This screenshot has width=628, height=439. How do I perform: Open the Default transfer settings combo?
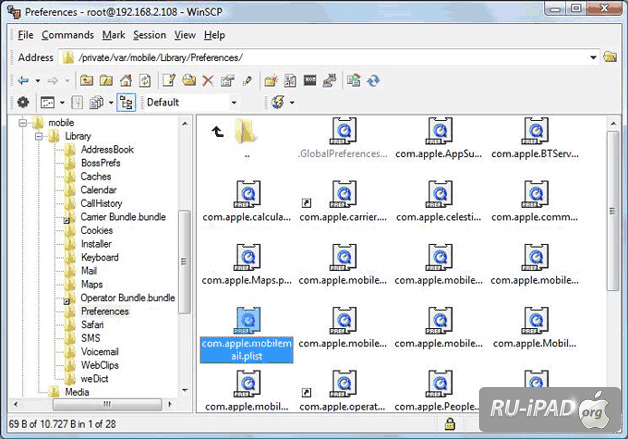point(191,103)
